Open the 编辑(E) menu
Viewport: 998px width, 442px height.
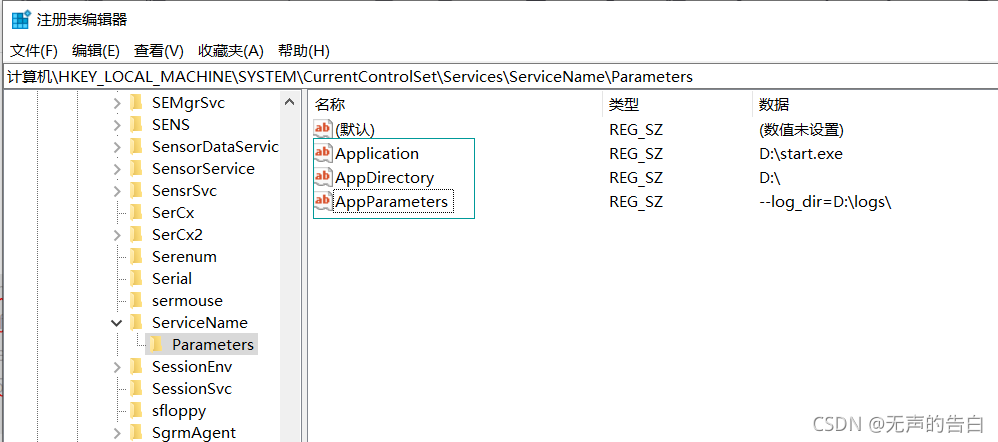click(95, 51)
